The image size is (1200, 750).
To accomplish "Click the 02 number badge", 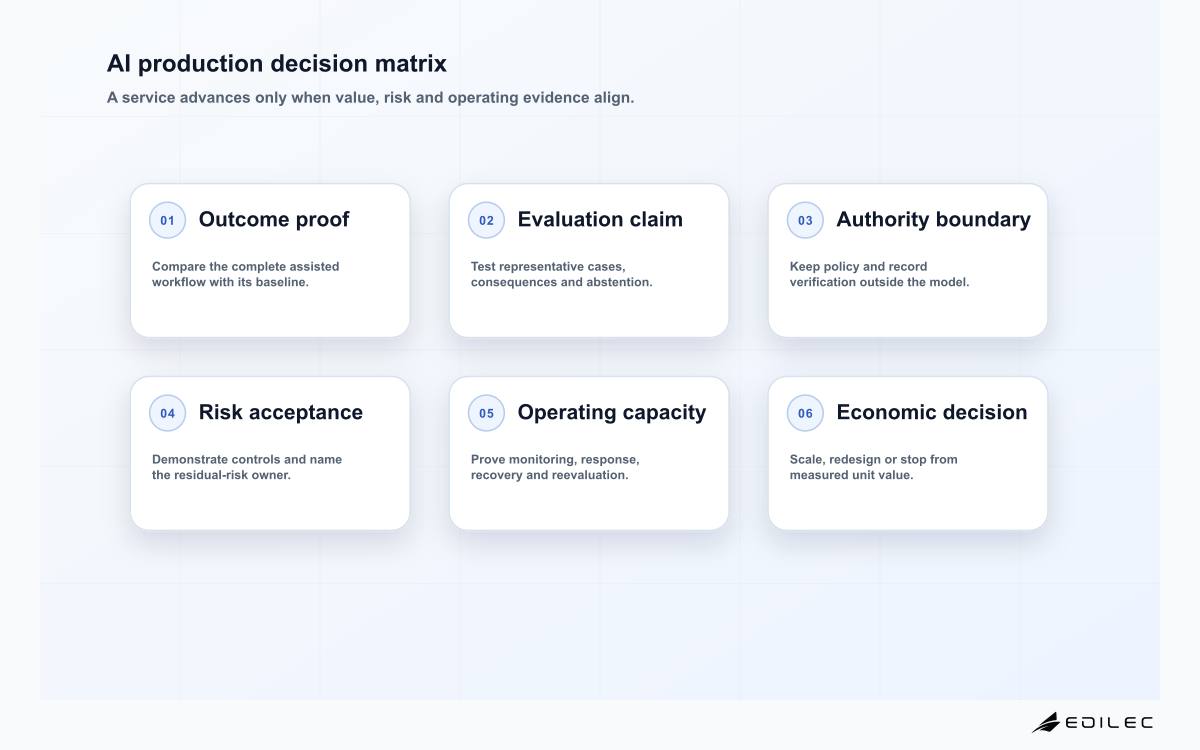I will pos(486,220).
